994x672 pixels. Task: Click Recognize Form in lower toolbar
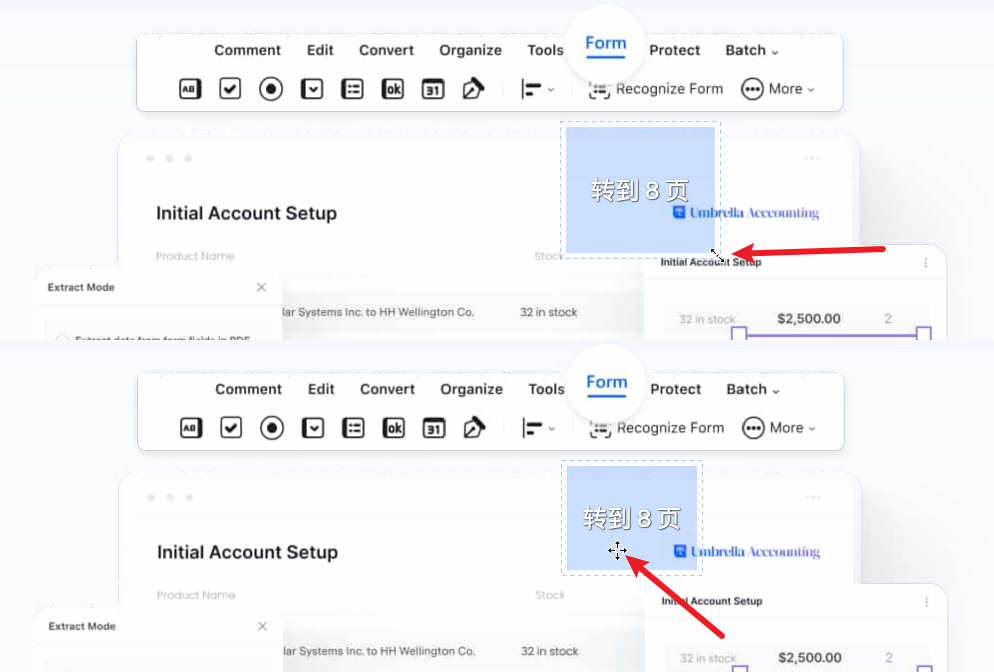[x=657, y=428]
